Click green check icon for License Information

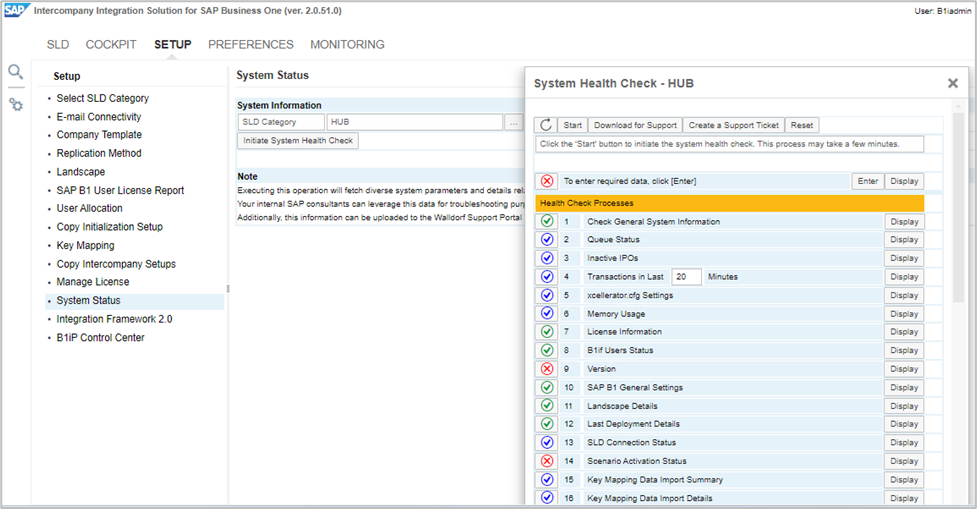click(x=547, y=332)
